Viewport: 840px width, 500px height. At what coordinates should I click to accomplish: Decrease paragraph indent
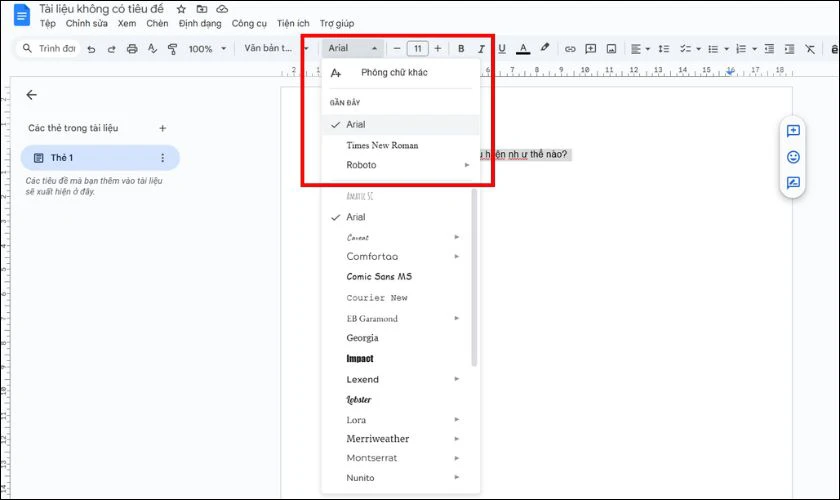pyautogui.click(x=769, y=49)
